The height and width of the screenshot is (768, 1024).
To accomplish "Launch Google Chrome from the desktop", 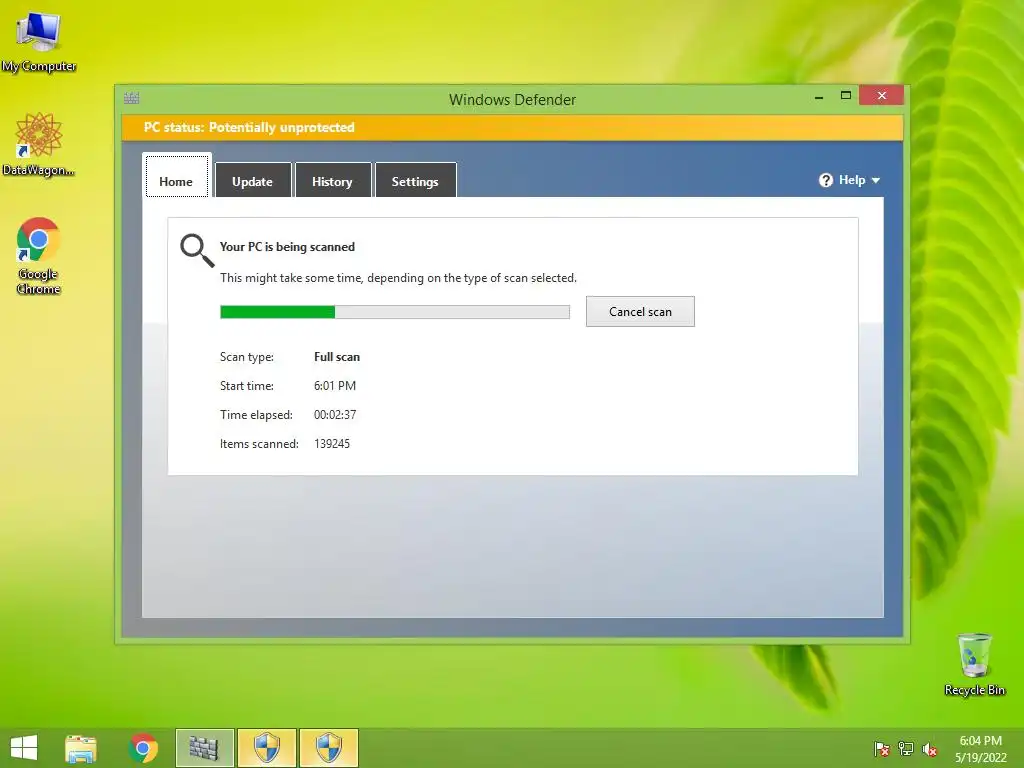I will (39, 255).
